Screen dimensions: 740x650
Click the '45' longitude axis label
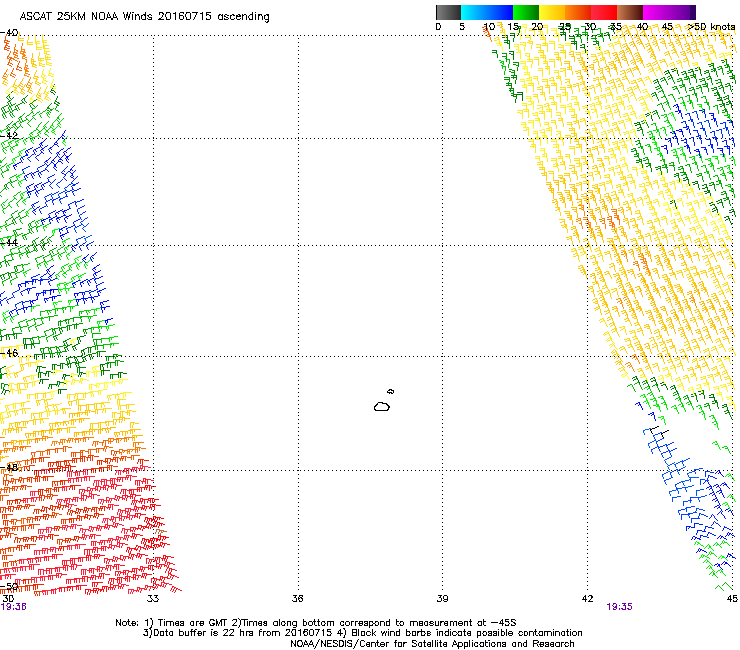click(x=732, y=599)
